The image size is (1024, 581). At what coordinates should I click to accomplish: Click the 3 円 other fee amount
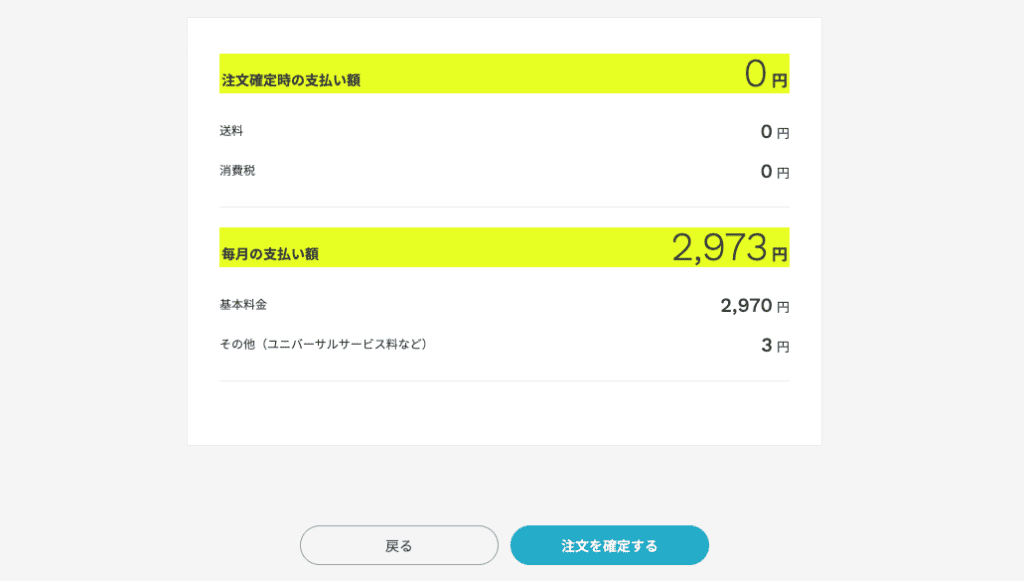(x=775, y=346)
